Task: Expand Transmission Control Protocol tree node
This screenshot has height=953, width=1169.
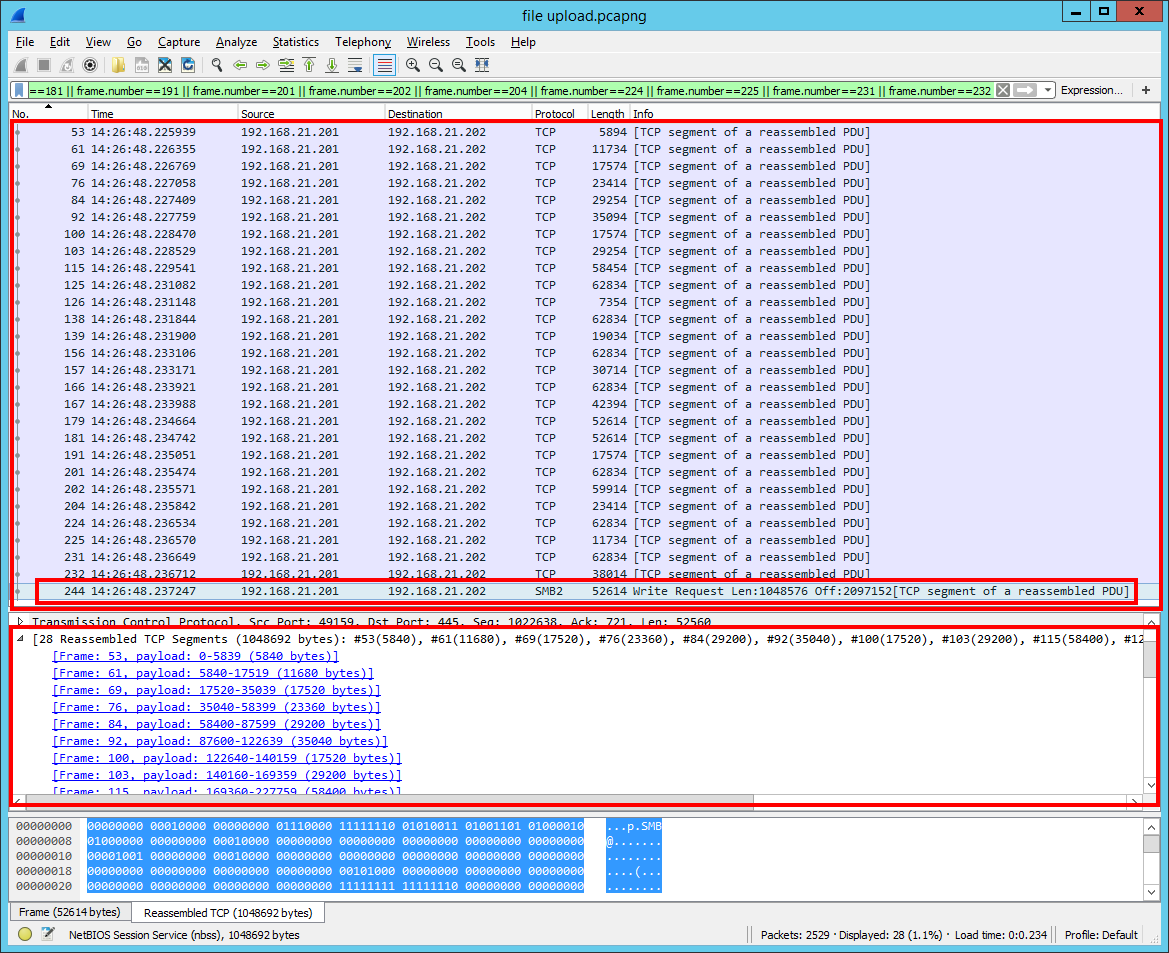Action: [20, 621]
